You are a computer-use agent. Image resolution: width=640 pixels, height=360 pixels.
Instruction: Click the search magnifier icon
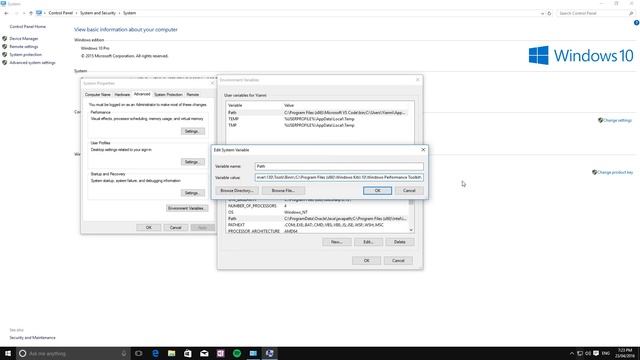tap(631, 13)
